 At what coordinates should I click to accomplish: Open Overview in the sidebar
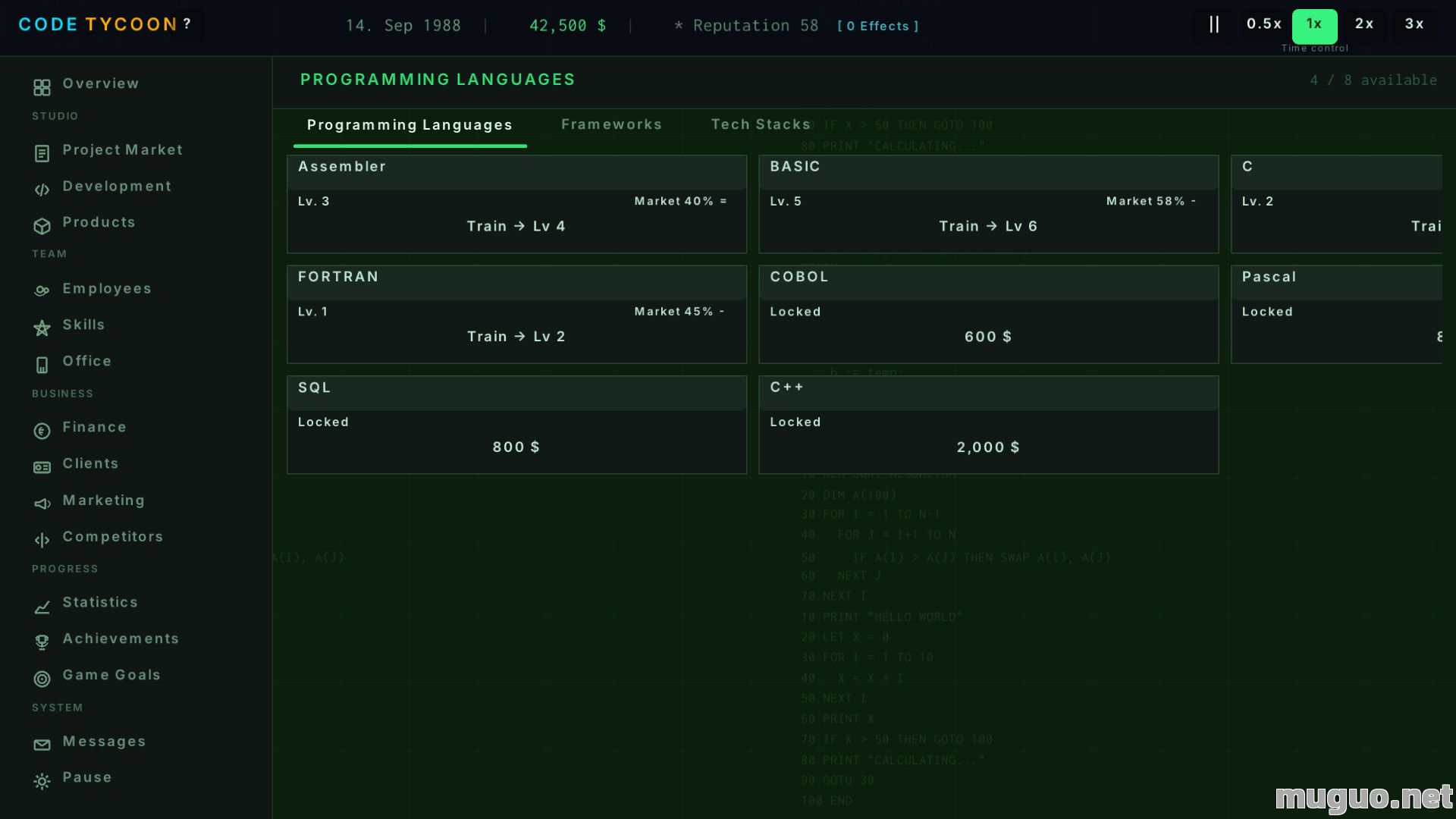(x=101, y=83)
